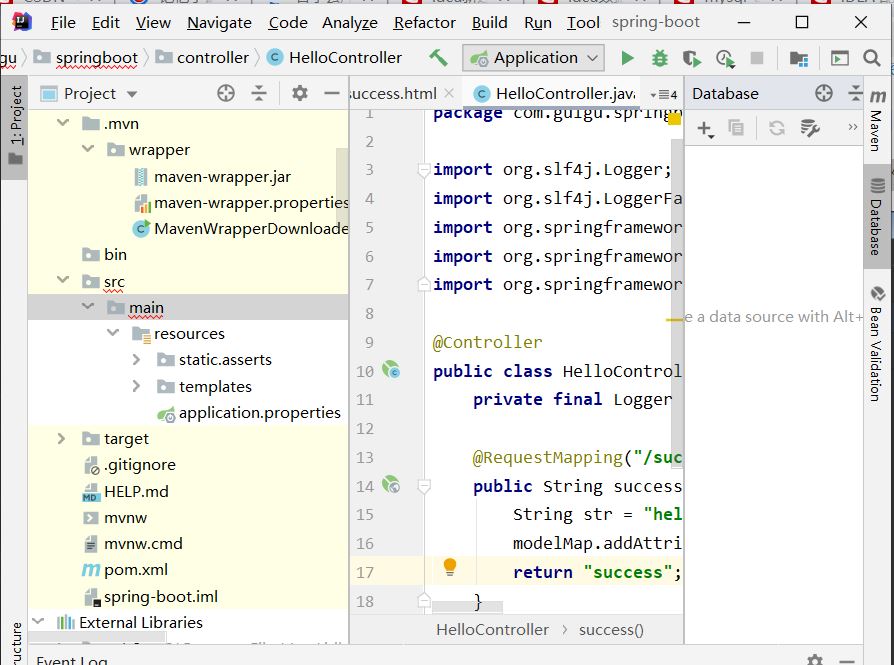The image size is (894, 665).
Task: Click the profiler run icon
Action: click(725, 58)
